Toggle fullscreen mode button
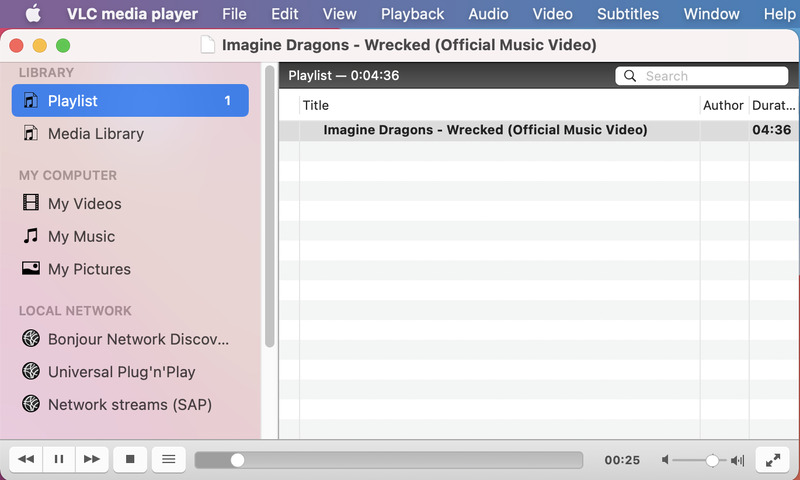Image resolution: width=800 pixels, height=480 pixels. coord(773,460)
